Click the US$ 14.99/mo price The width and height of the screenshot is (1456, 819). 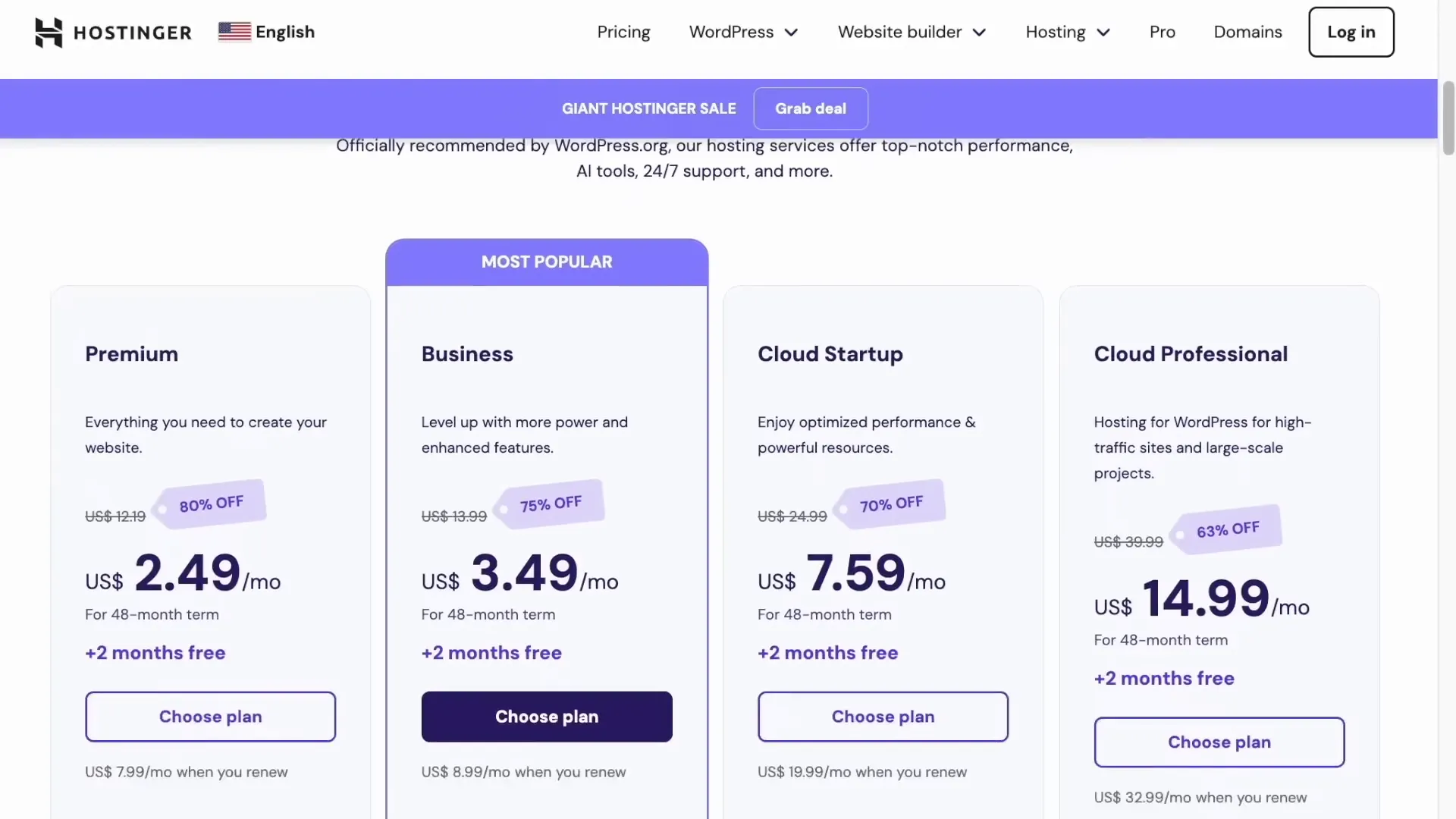pos(1201,600)
